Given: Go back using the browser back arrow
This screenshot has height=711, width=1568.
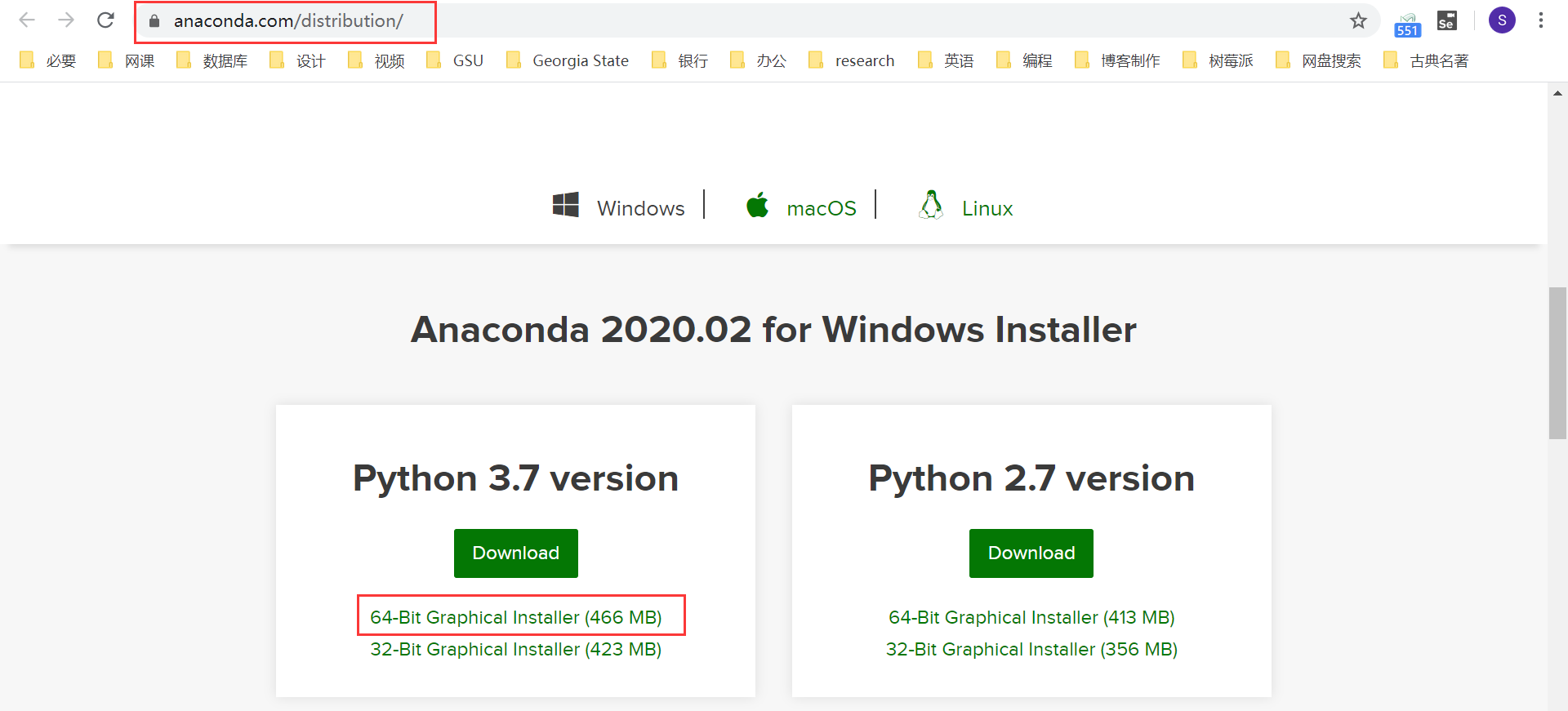Looking at the screenshot, I should (27, 20).
